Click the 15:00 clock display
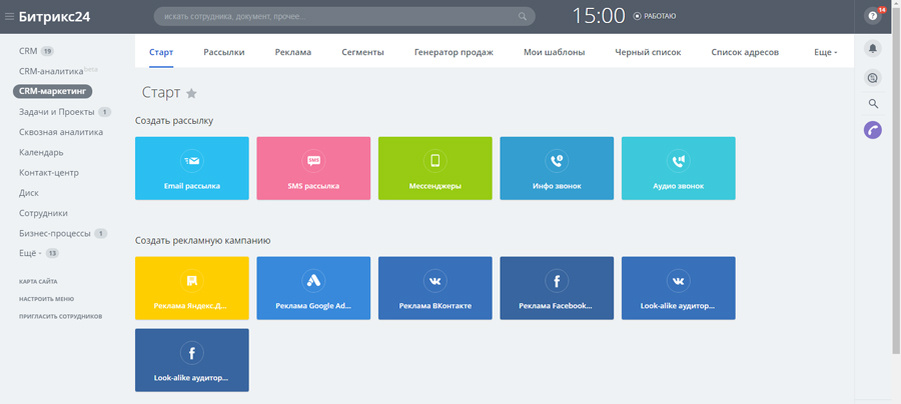Image resolution: width=901 pixels, height=404 pixels. click(599, 17)
